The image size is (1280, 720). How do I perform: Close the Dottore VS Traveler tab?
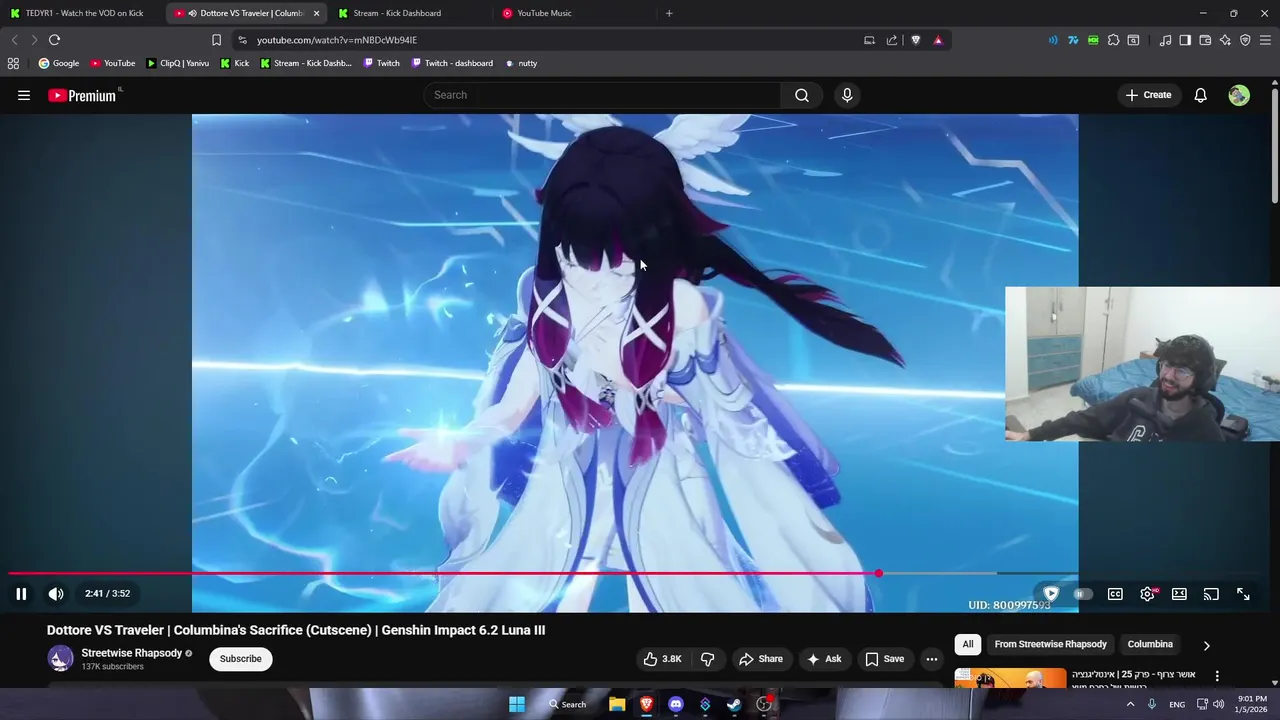(316, 13)
